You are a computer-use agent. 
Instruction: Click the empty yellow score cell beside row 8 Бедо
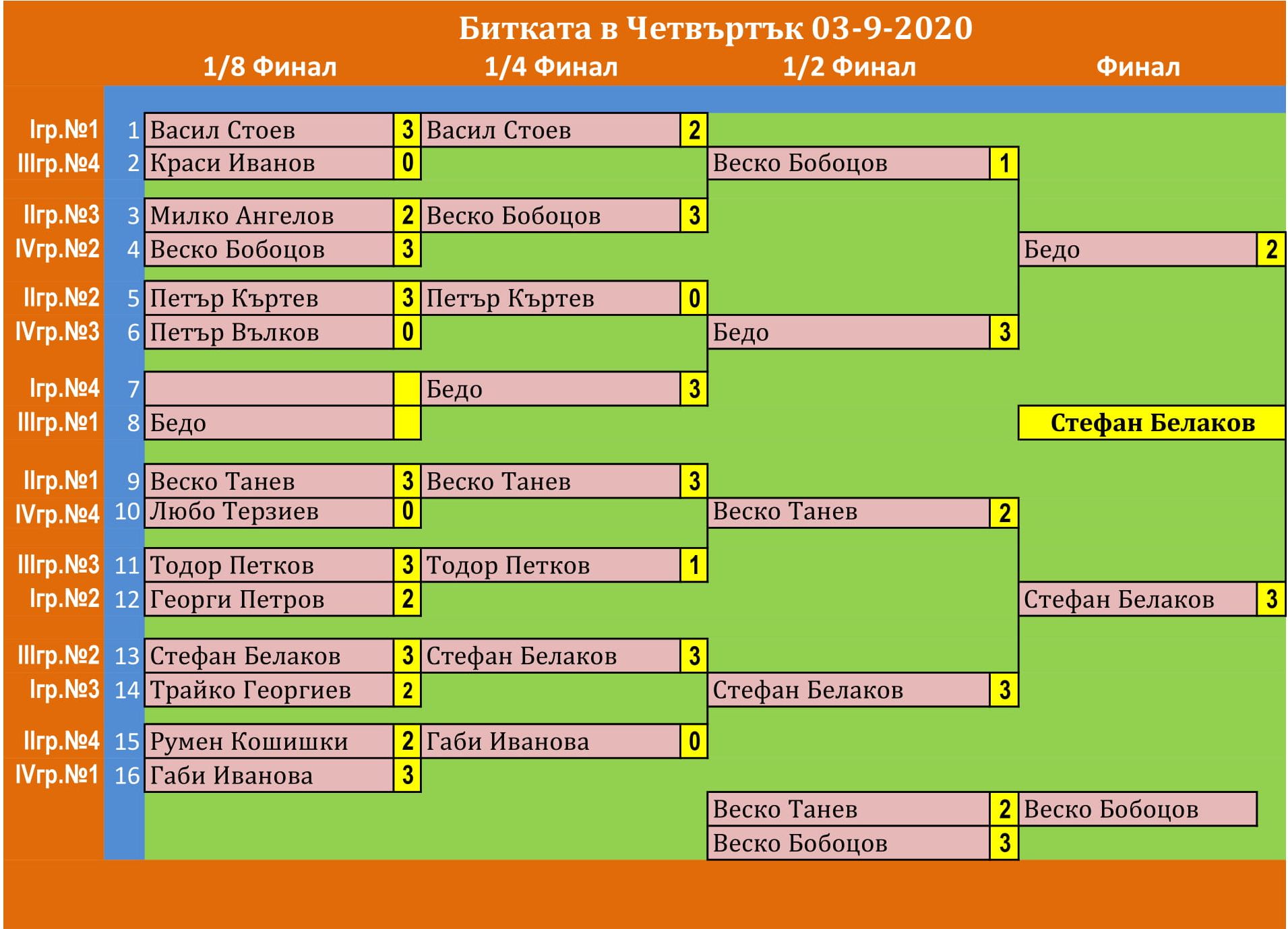(407, 423)
